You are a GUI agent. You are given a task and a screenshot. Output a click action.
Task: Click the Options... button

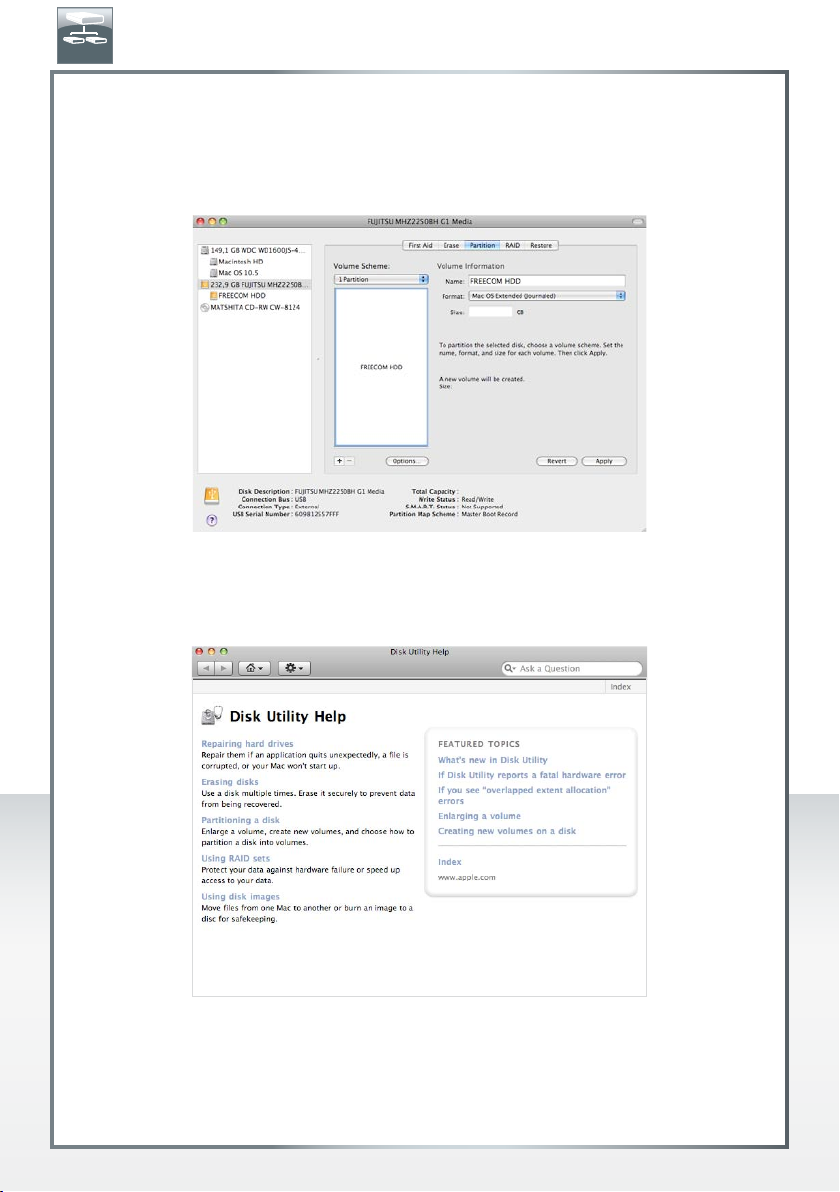click(407, 461)
